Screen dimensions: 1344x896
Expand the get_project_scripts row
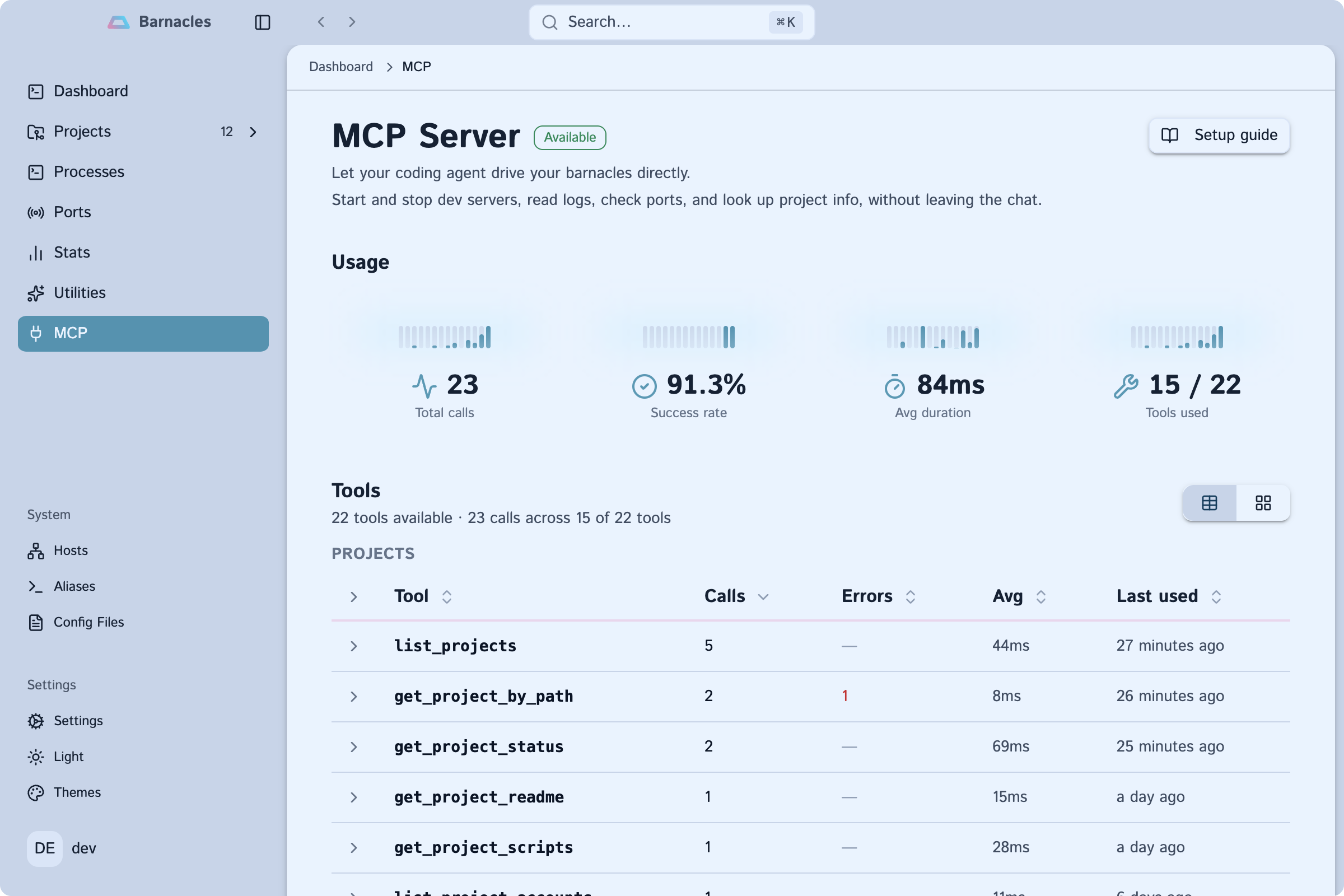click(354, 847)
